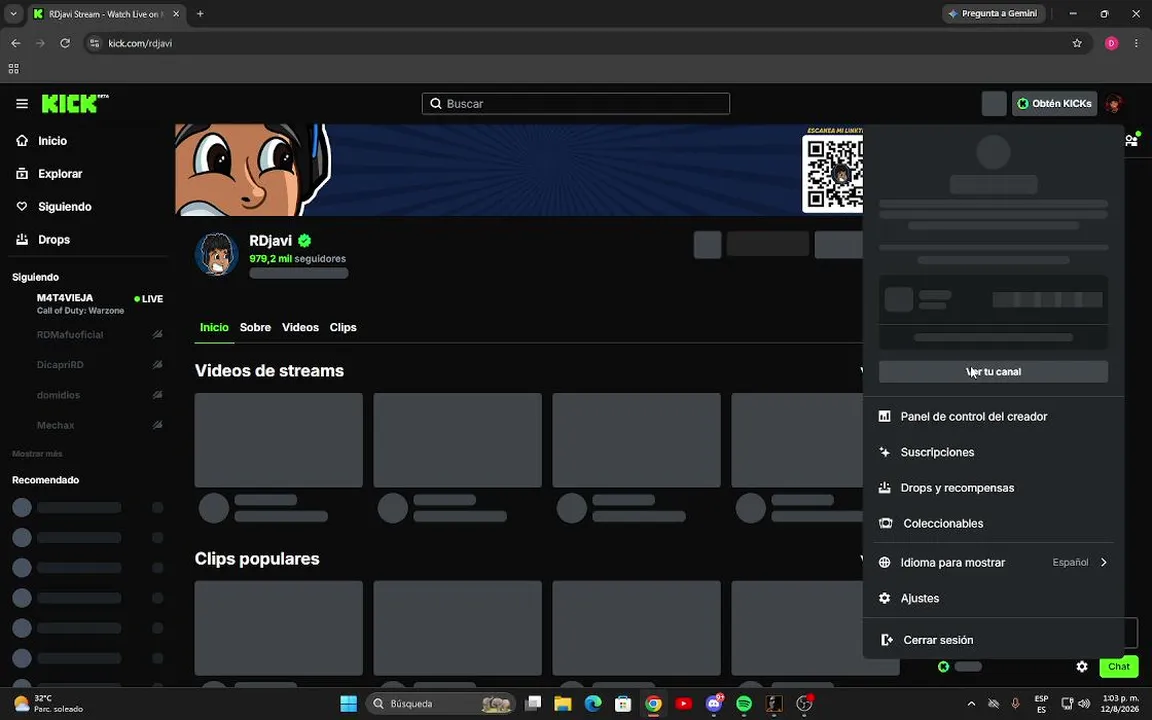1152x720 pixels.
Task: Open Drops in the left sidebar
Action: [x=43, y=240]
